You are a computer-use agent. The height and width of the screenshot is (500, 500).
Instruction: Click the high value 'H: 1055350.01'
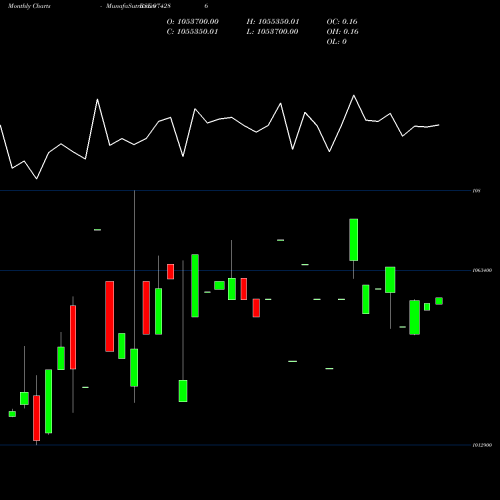(x=273, y=22)
